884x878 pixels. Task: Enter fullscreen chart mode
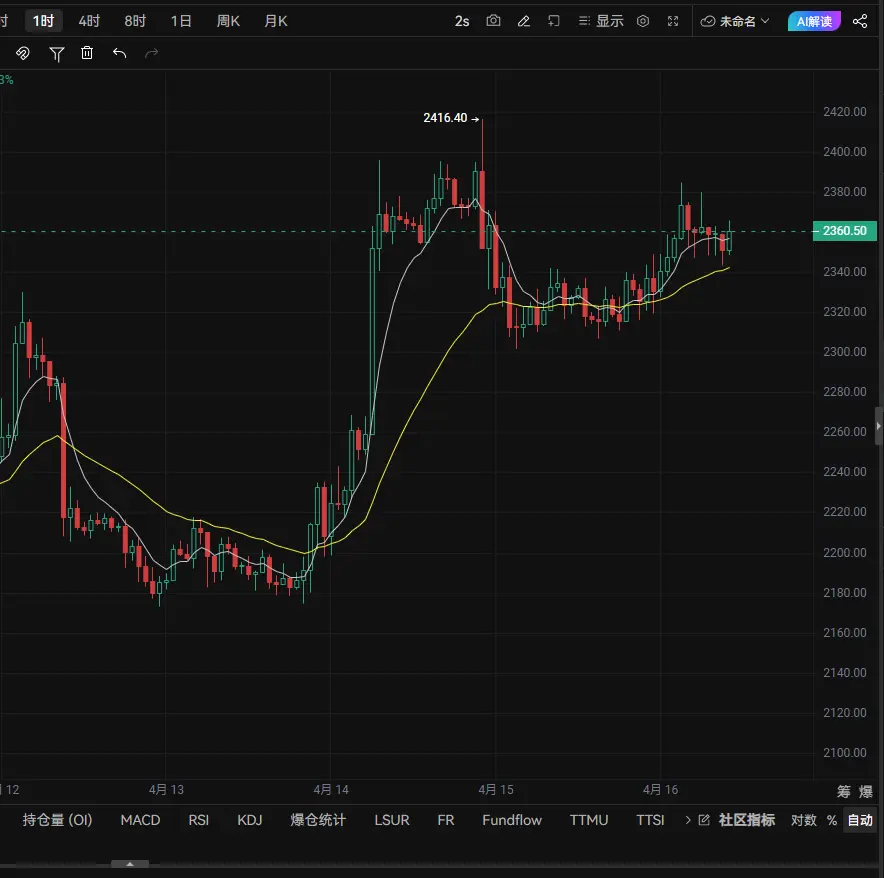[x=673, y=21]
